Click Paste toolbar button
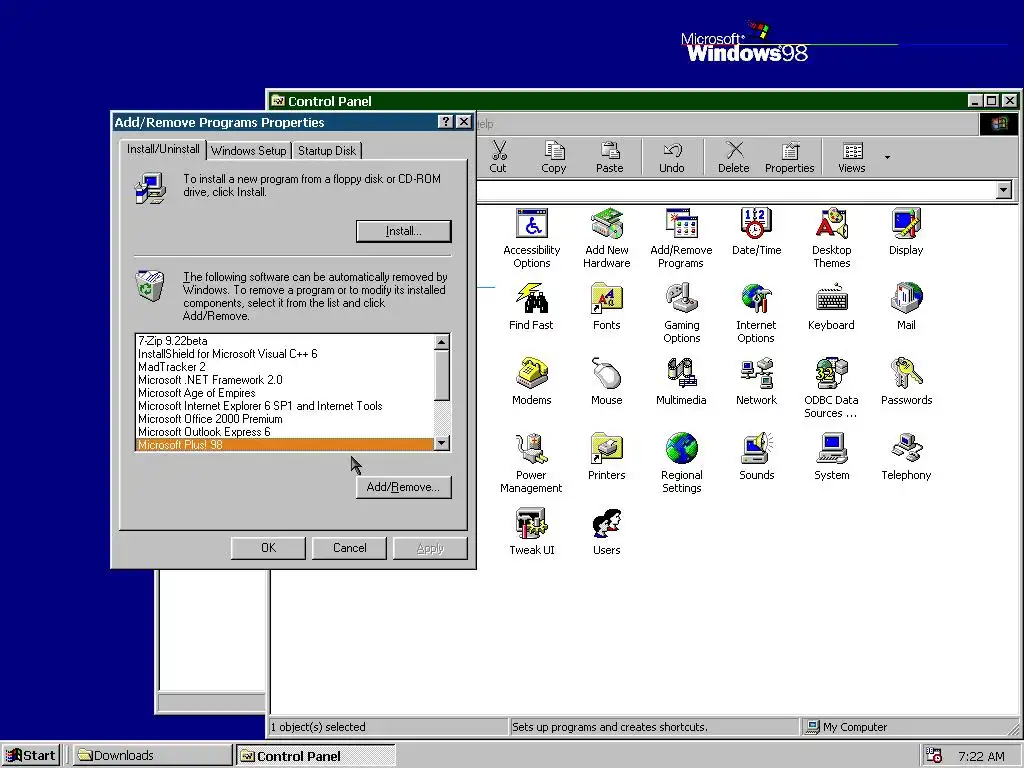Viewport: 1024px width, 768px height. click(609, 157)
